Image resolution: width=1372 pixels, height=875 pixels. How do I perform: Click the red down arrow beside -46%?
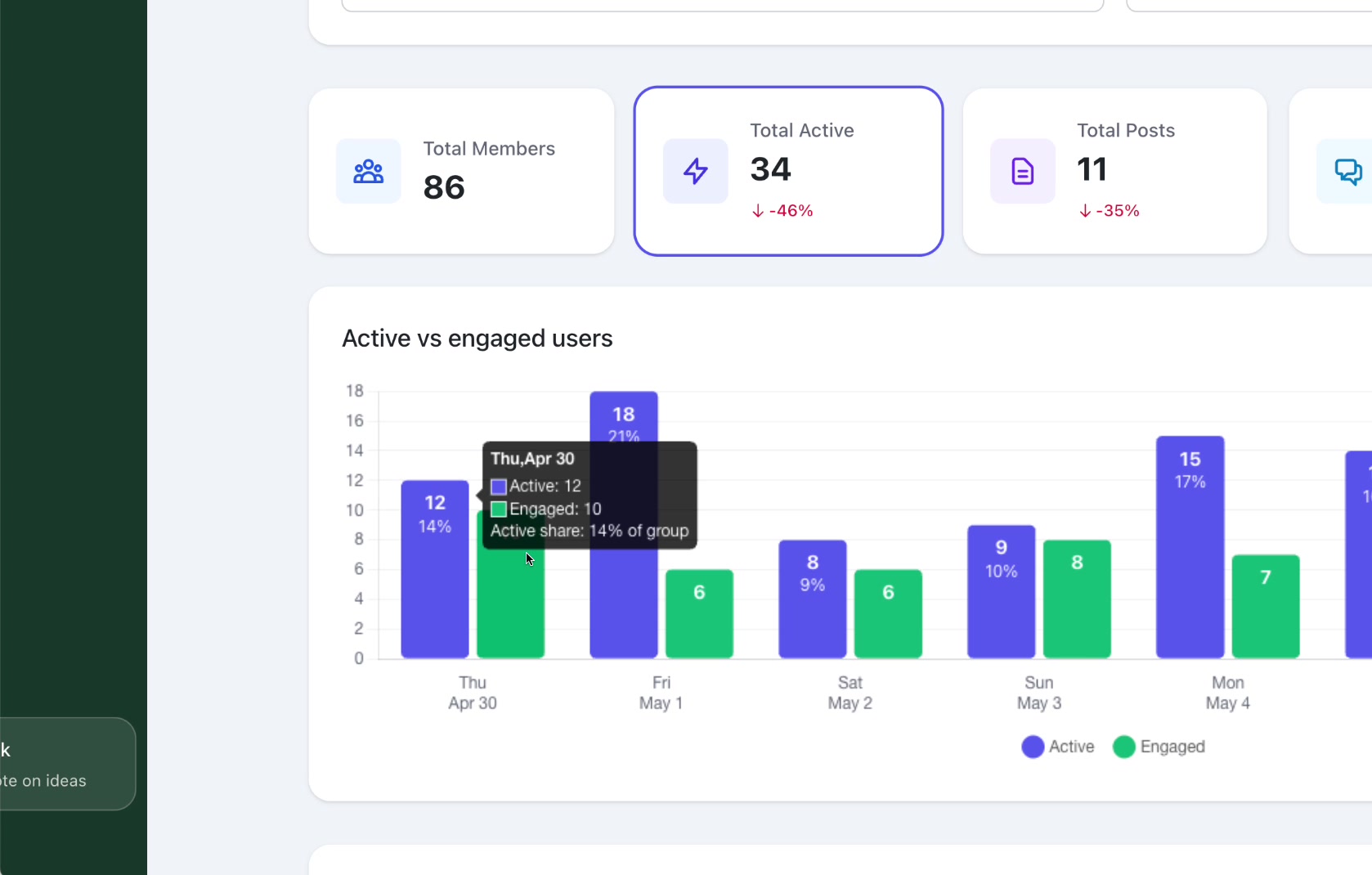tap(758, 211)
